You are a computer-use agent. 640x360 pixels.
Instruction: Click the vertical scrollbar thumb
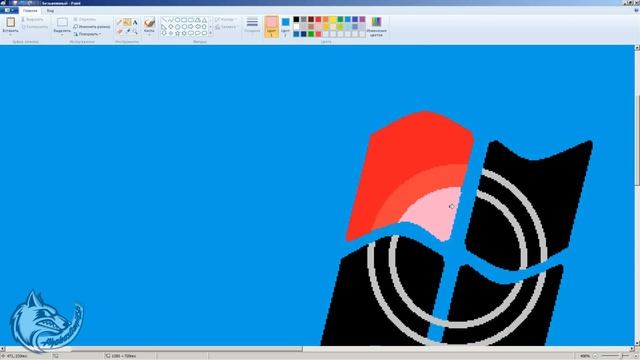click(x=637, y=139)
